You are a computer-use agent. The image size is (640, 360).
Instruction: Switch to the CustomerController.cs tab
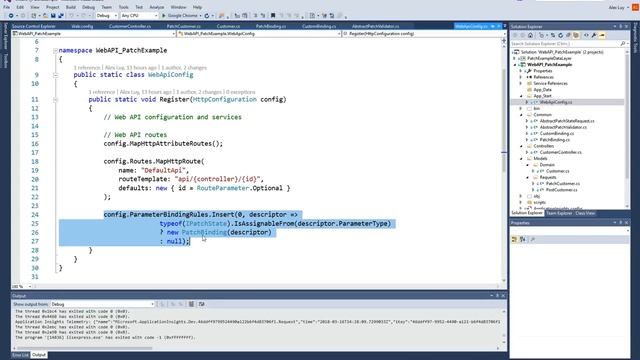(130, 26)
